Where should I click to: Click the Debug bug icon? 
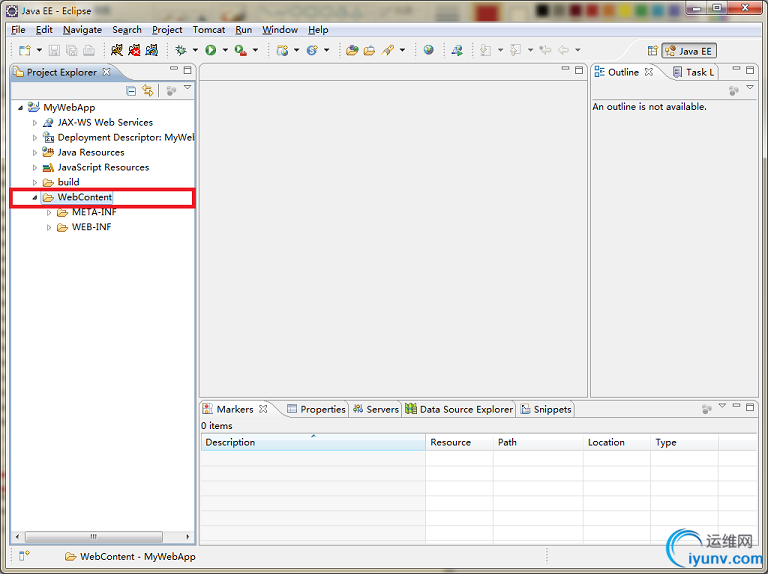coord(181,50)
